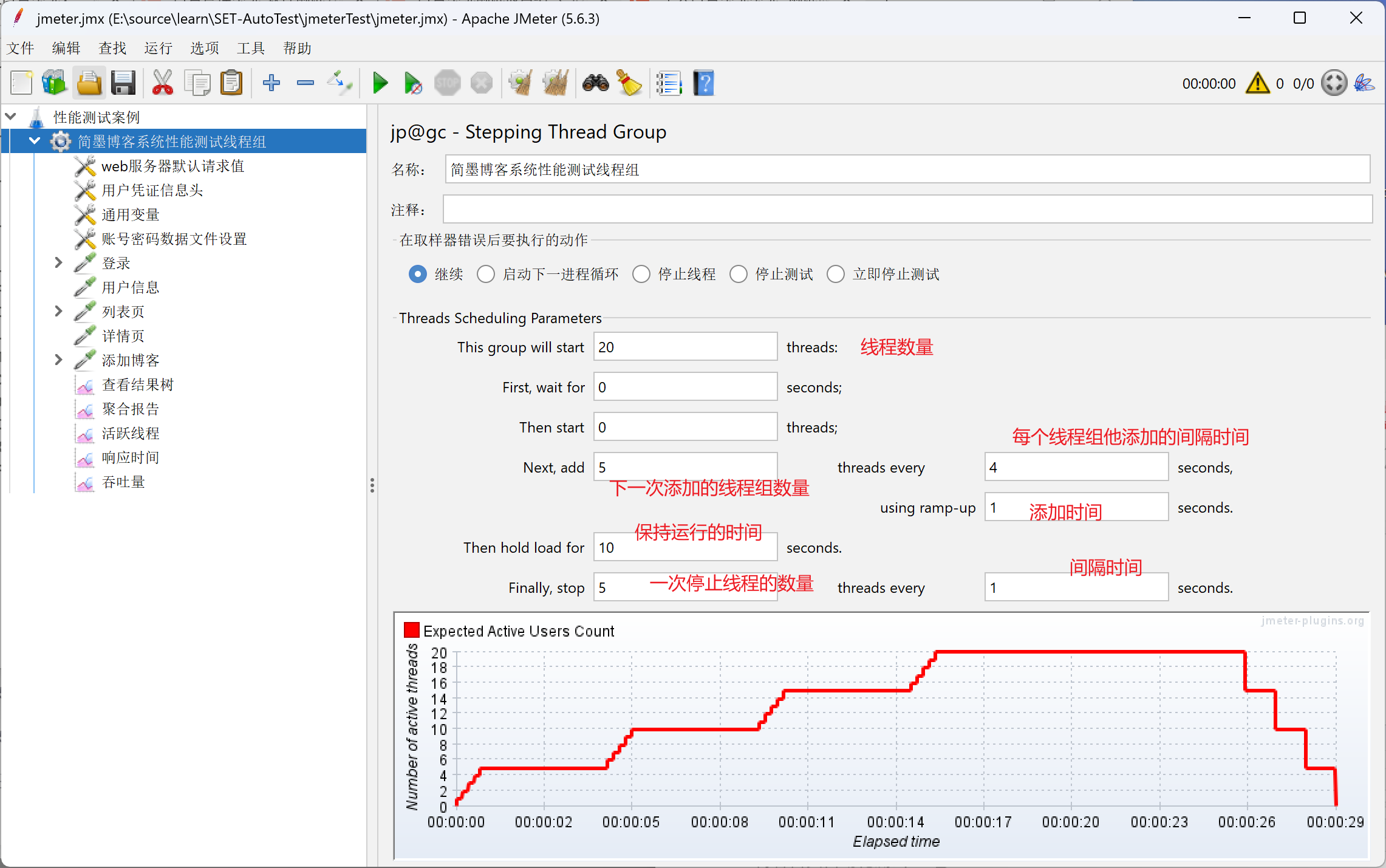Click the warning triangle log icon
The image size is (1386, 868).
pyautogui.click(x=1257, y=83)
